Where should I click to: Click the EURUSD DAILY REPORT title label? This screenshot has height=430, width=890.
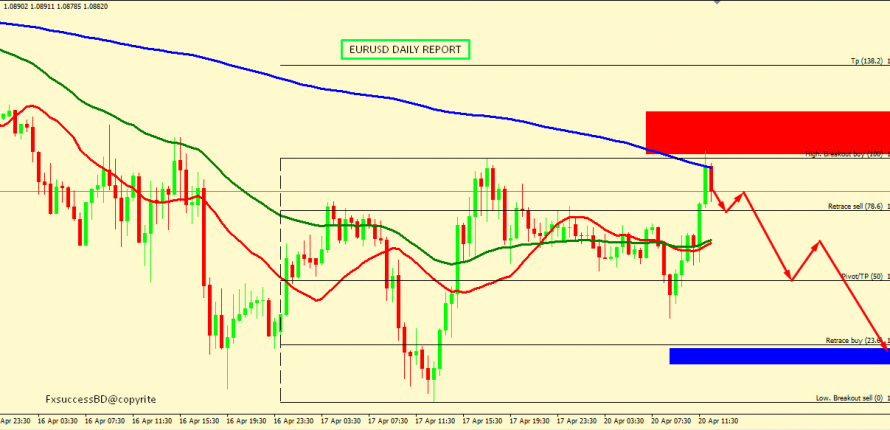[404, 49]
